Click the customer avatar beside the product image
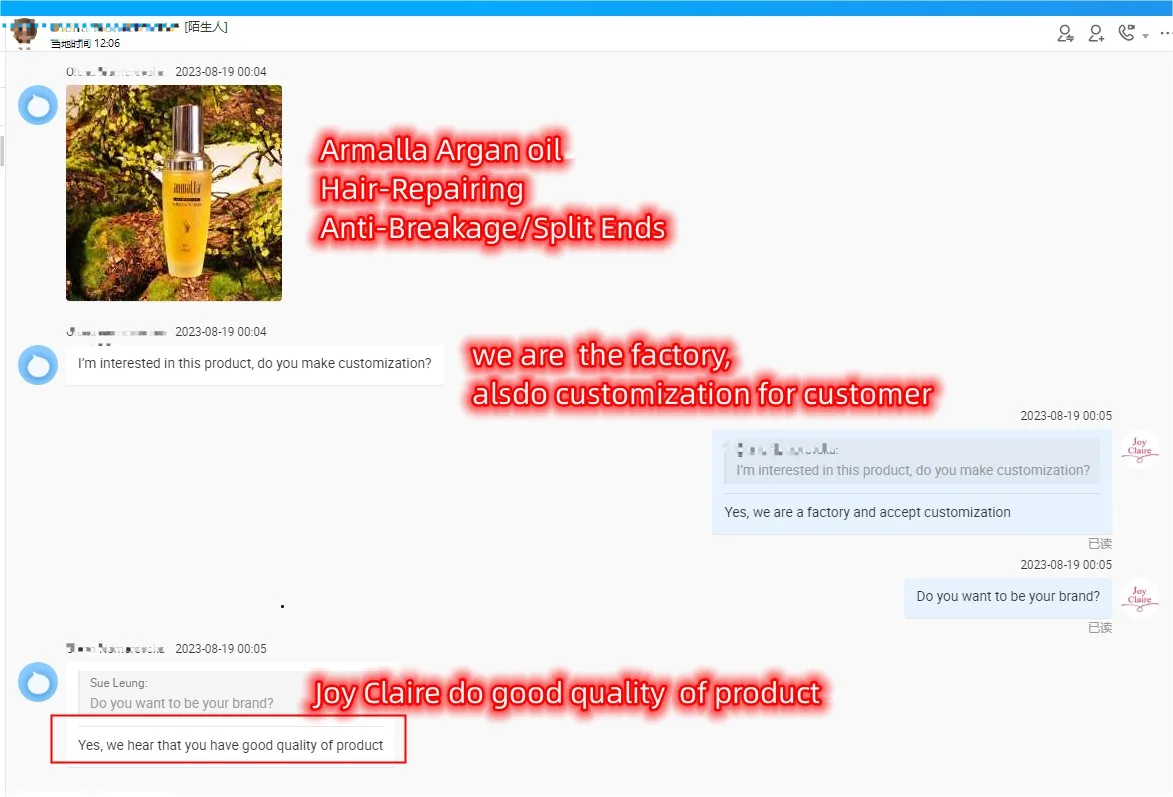Viewport: 1173px width, 797px height. pyautogui.click(x=38, y=105)
